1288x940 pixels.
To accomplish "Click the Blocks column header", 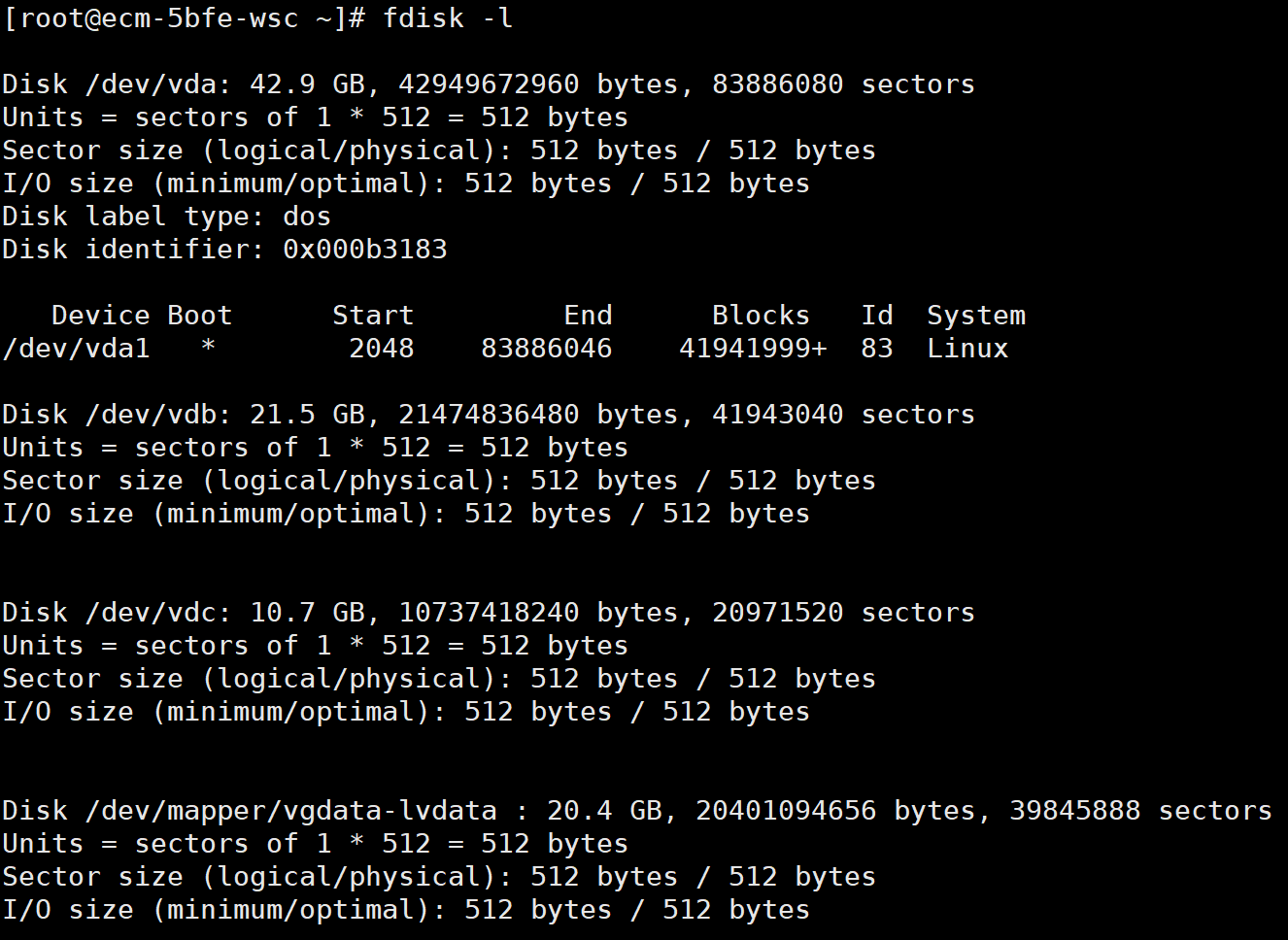I will [761, 316].
